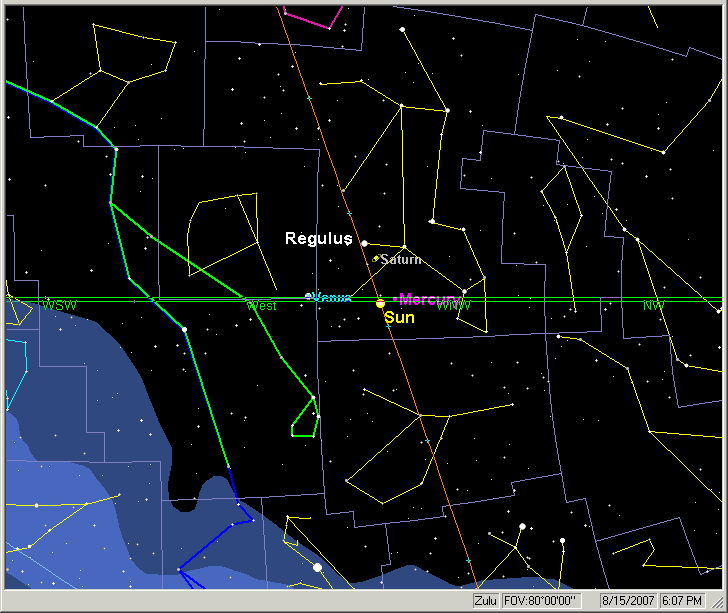
Task: Select the magenta Mercury marker dot
Action: (396, 299)
